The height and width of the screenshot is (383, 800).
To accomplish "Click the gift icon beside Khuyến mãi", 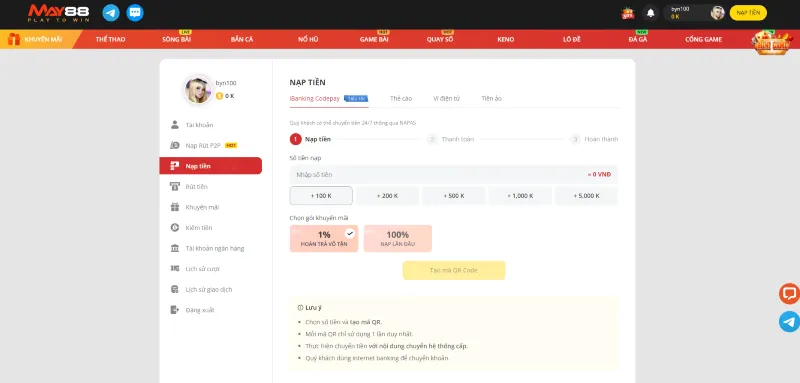I will tap(175, 207).
